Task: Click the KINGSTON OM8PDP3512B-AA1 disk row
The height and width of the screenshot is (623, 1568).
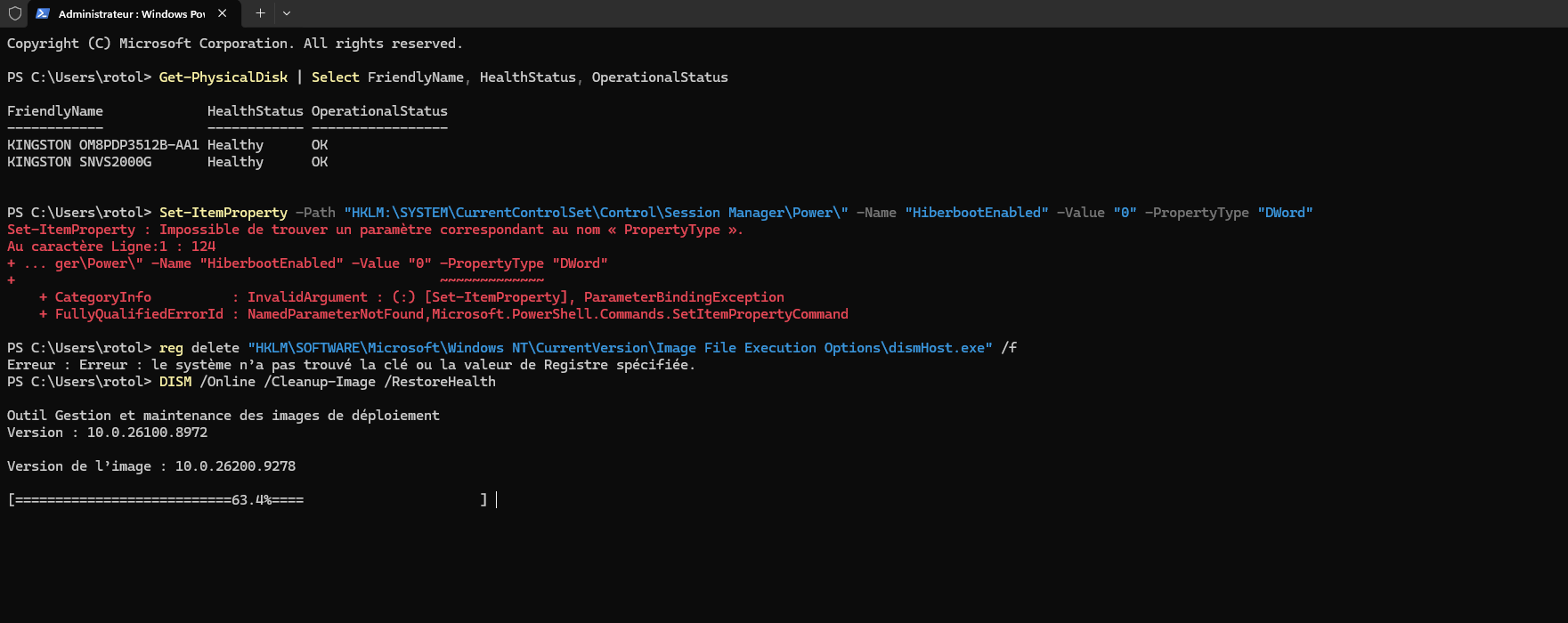Action: click(x=167, y=145)
